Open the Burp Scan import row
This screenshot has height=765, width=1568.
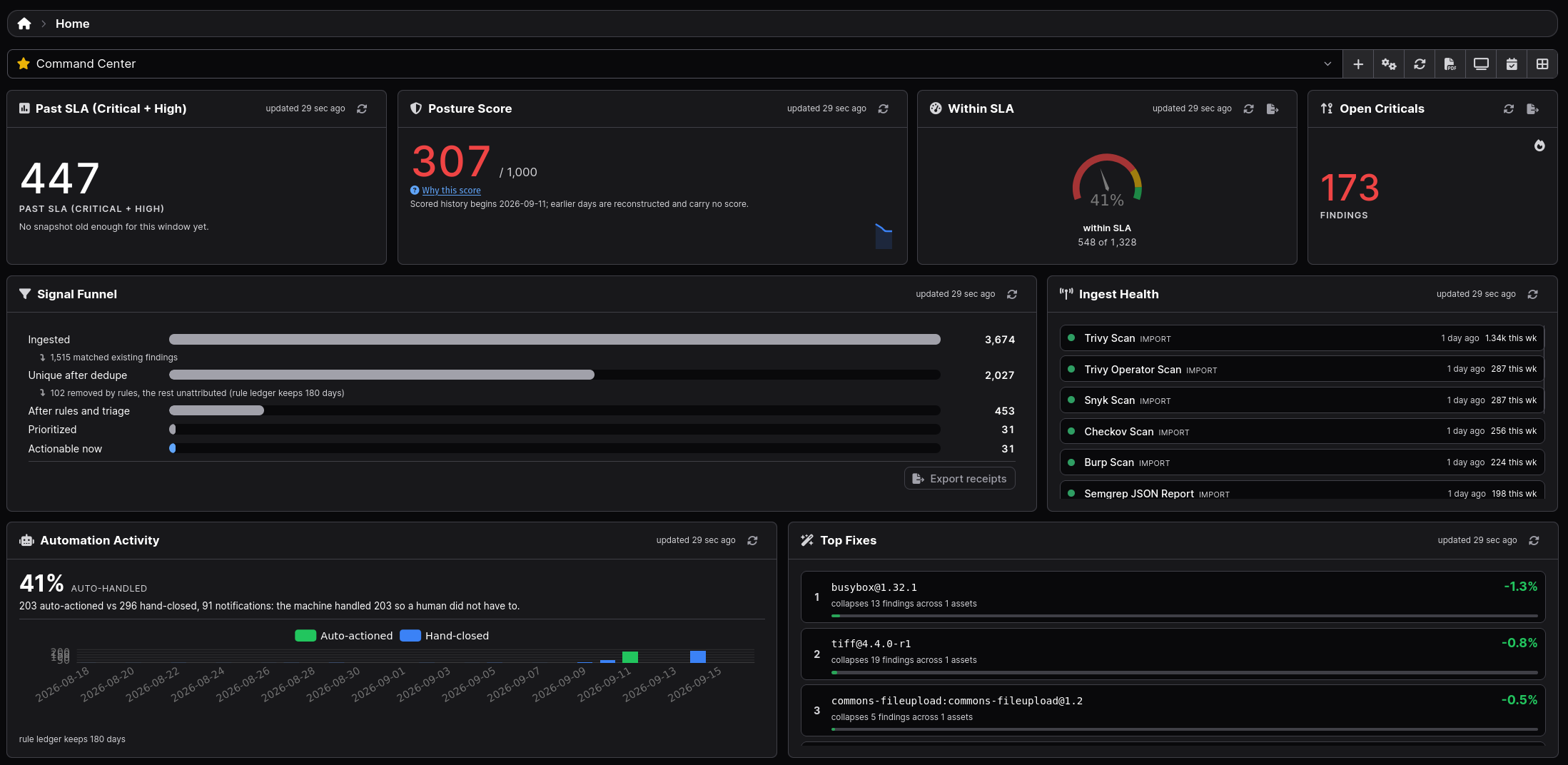[x=1302, y=462]
